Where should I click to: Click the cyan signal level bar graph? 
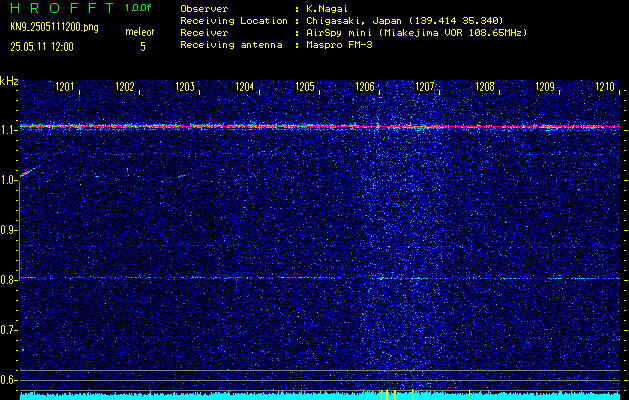tap(320, 397)
